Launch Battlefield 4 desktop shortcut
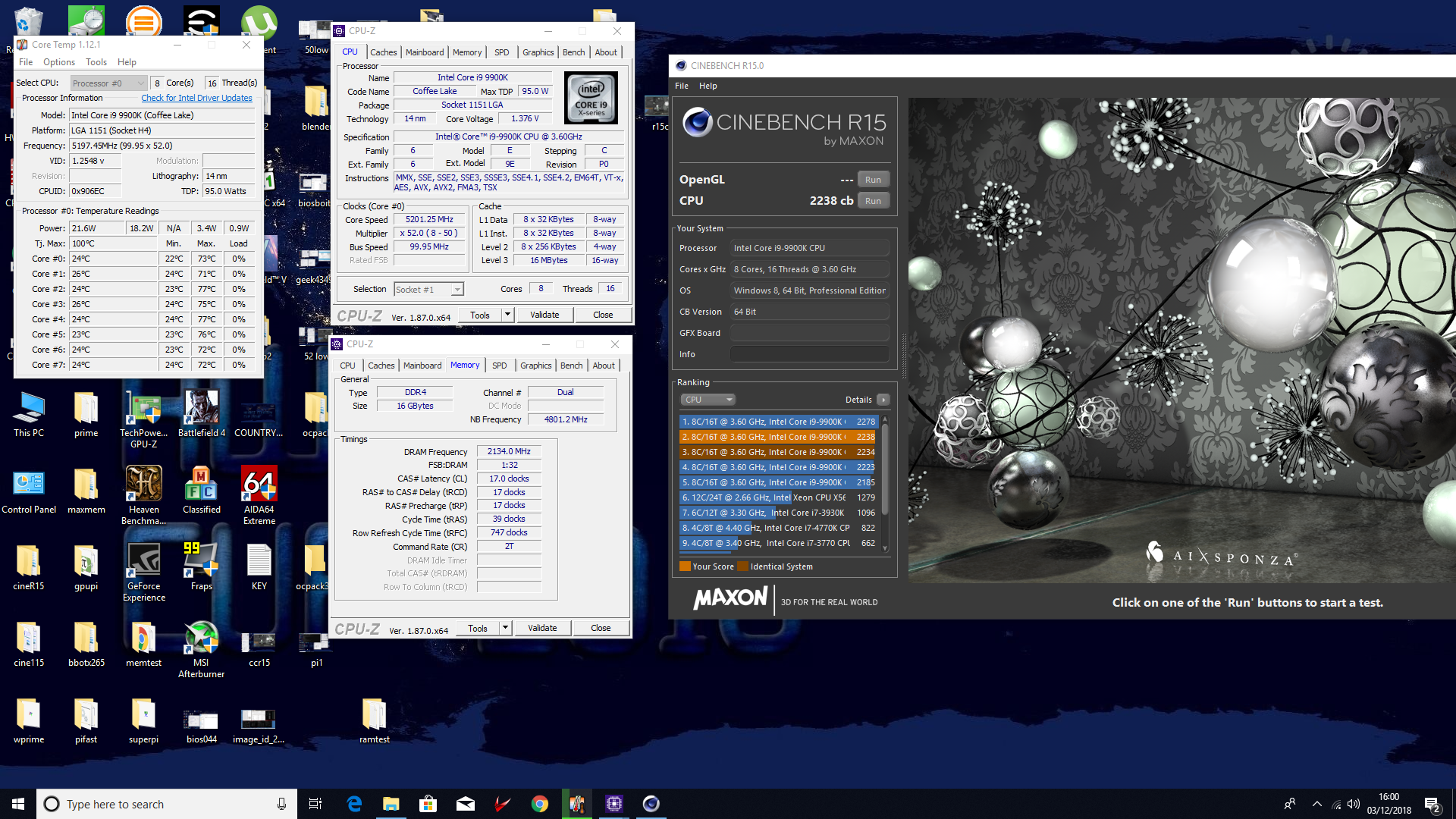This screenshot has height=819, width=1456. (x=202, y=415)
